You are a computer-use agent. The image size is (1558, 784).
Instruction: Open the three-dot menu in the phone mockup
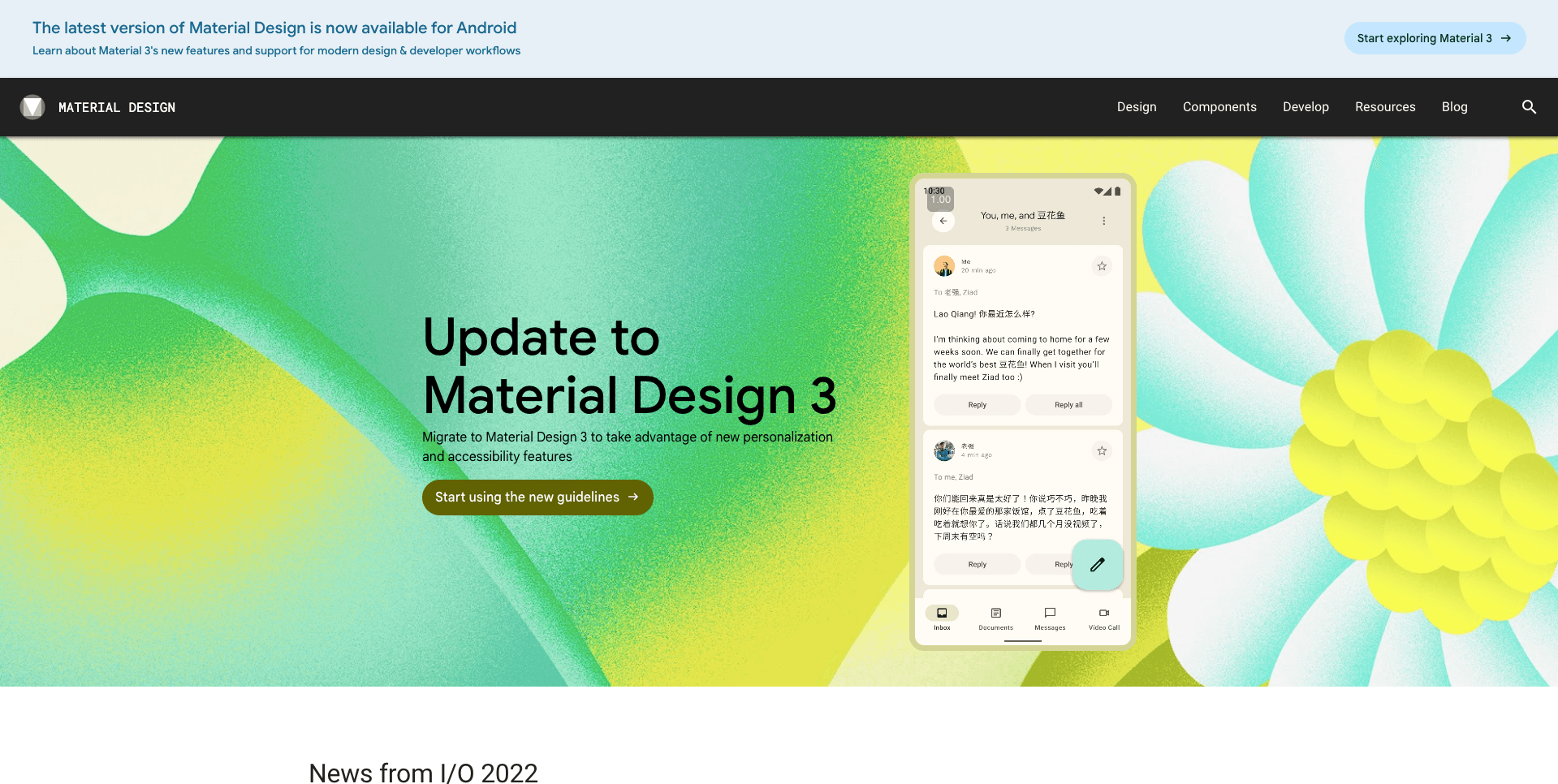click(1103, 221)
